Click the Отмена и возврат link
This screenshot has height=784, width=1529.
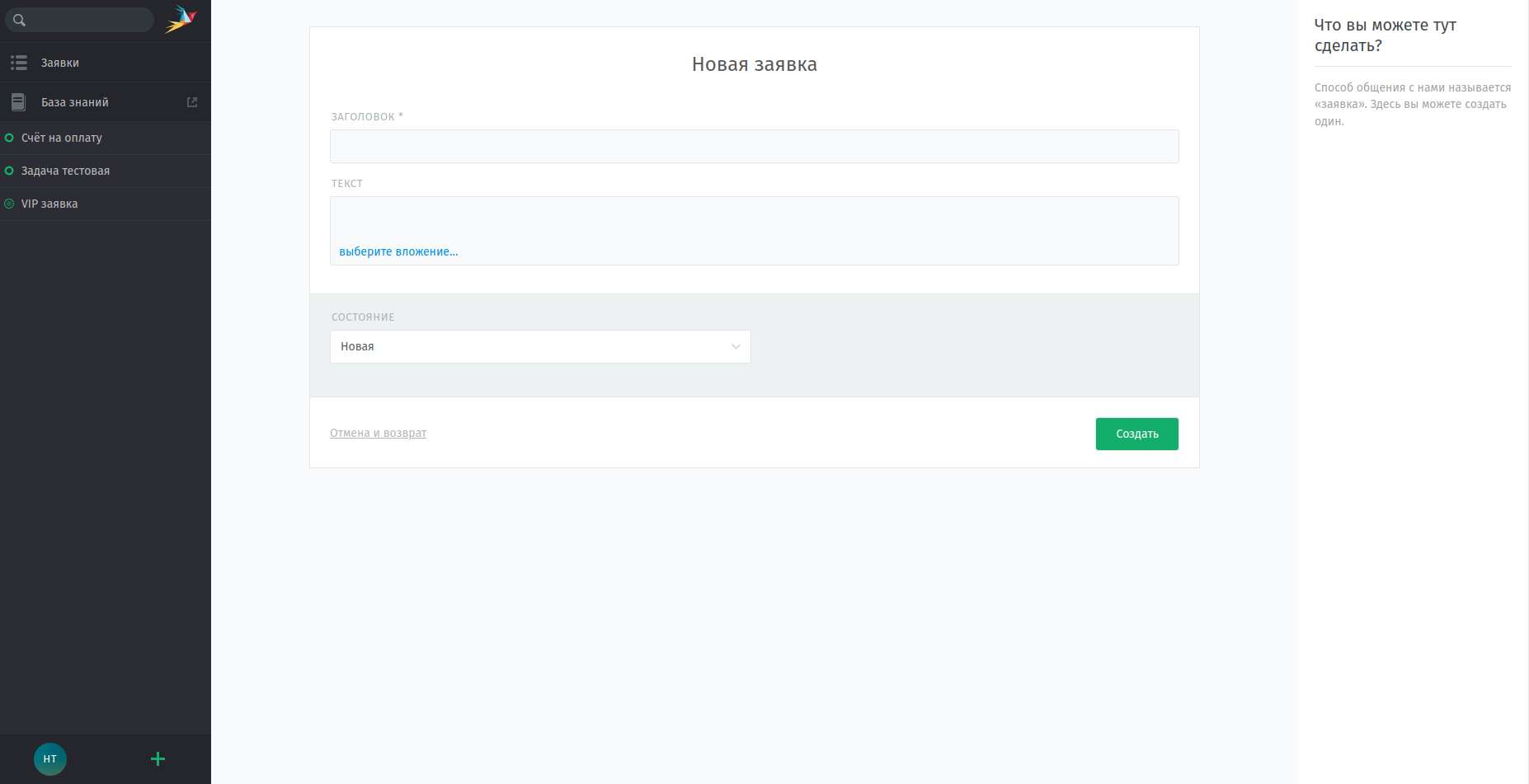(378, 433)
